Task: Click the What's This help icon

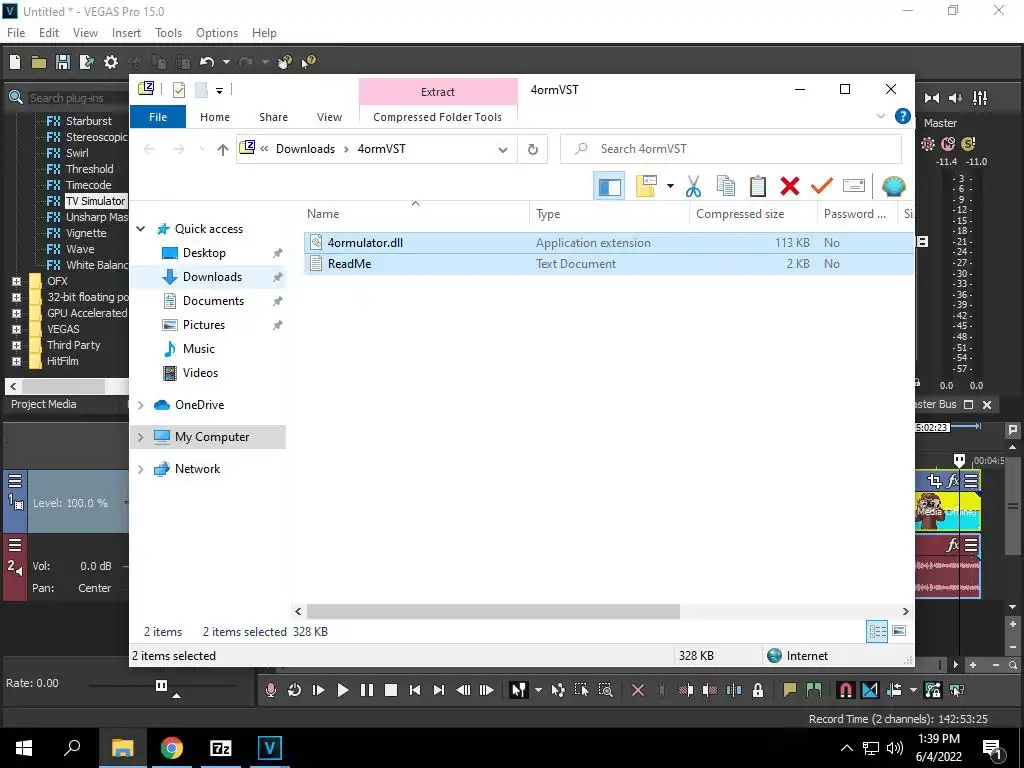Action: point(308,62)
